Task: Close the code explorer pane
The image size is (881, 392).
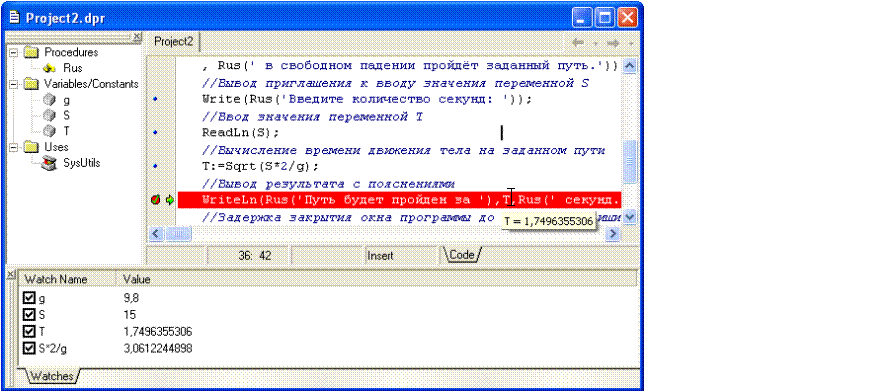Action: tap(138, 37)
